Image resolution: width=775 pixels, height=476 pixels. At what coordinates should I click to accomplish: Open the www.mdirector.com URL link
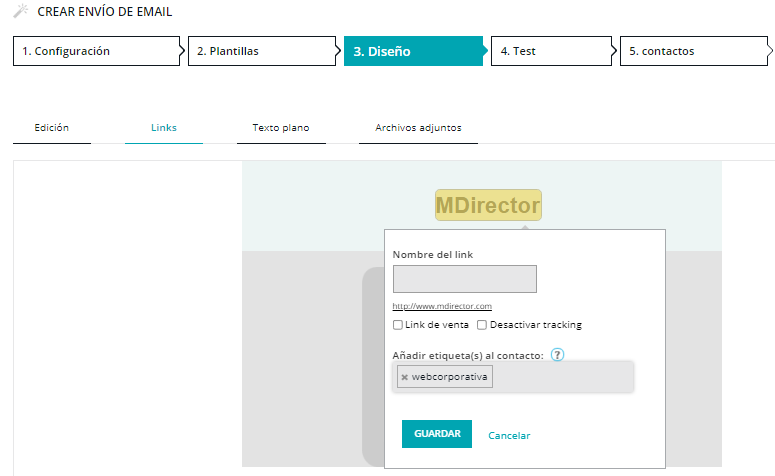click(x=442, y=306)
